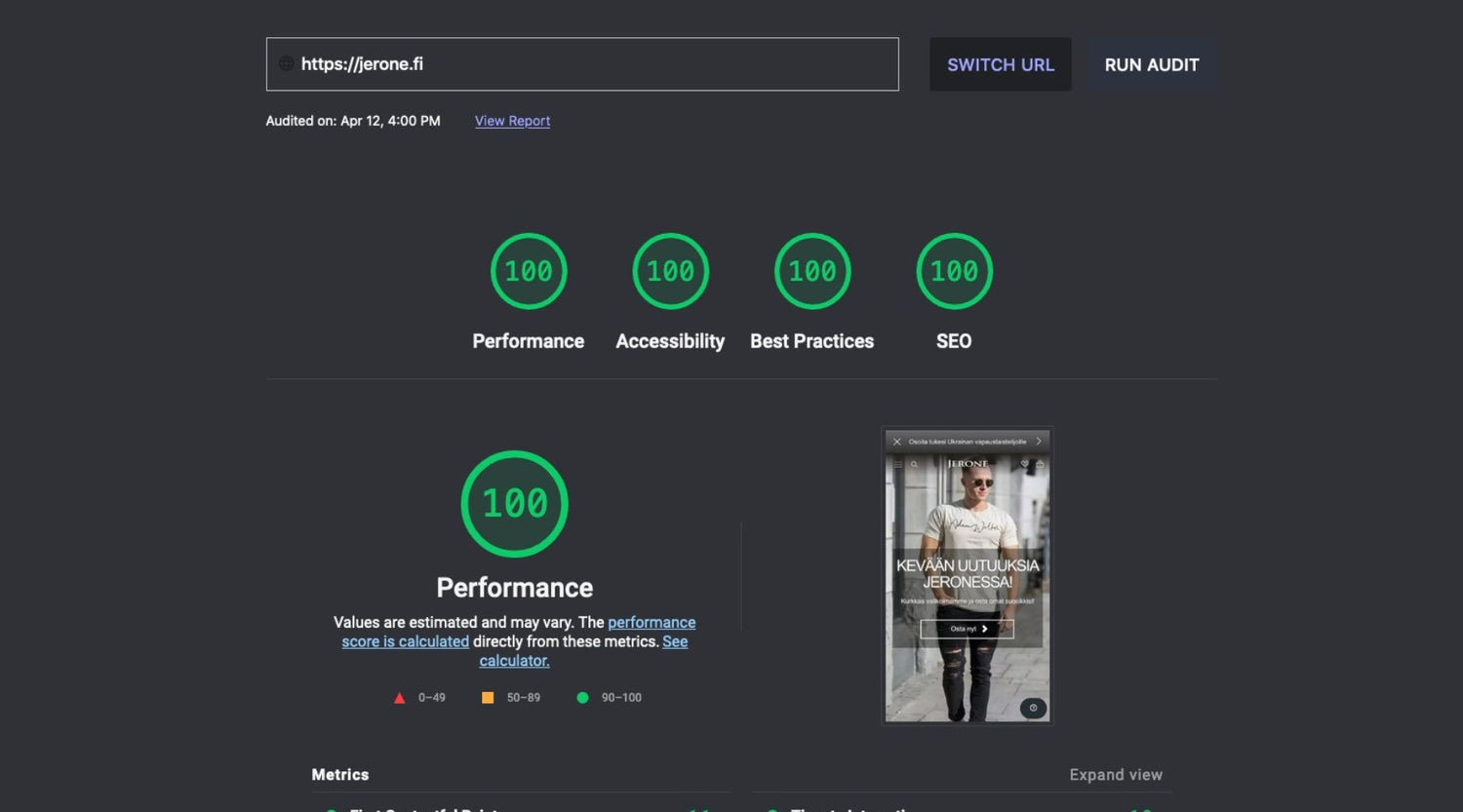Click the SEO score gauge
Image resolution: width=1463 pixels, height=812 pixels.
coord(954,271)
